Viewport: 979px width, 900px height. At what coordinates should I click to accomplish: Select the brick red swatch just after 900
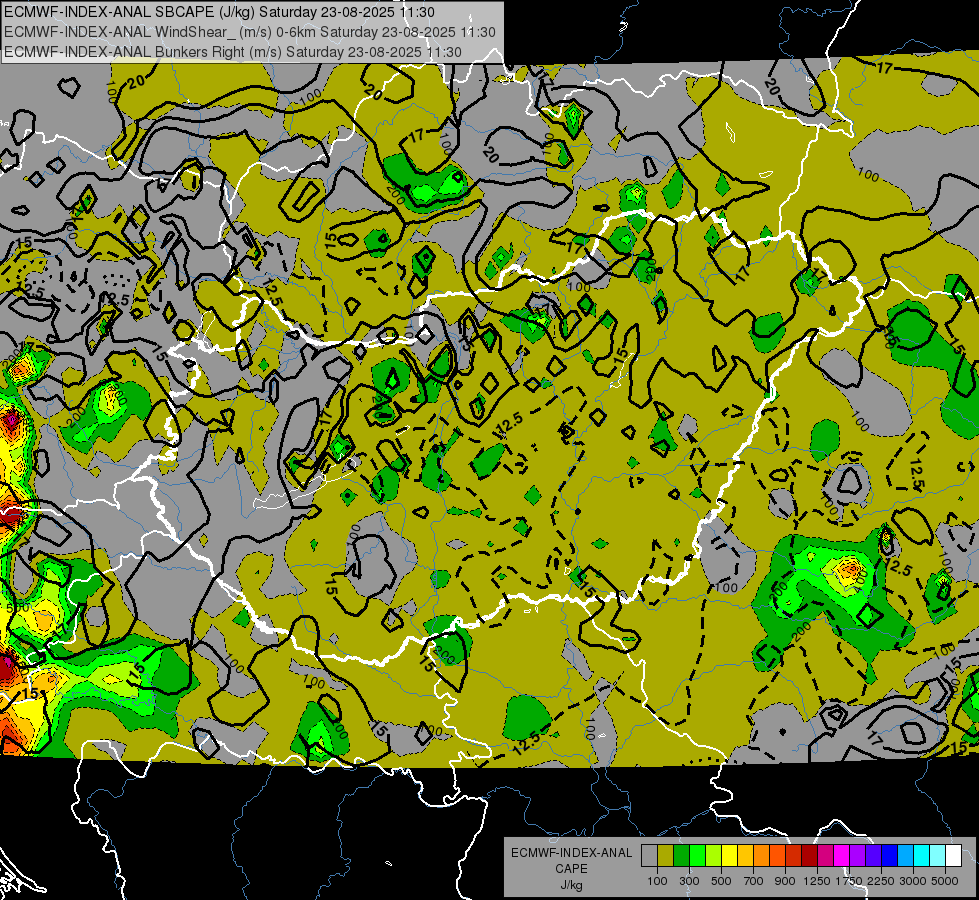794,856
